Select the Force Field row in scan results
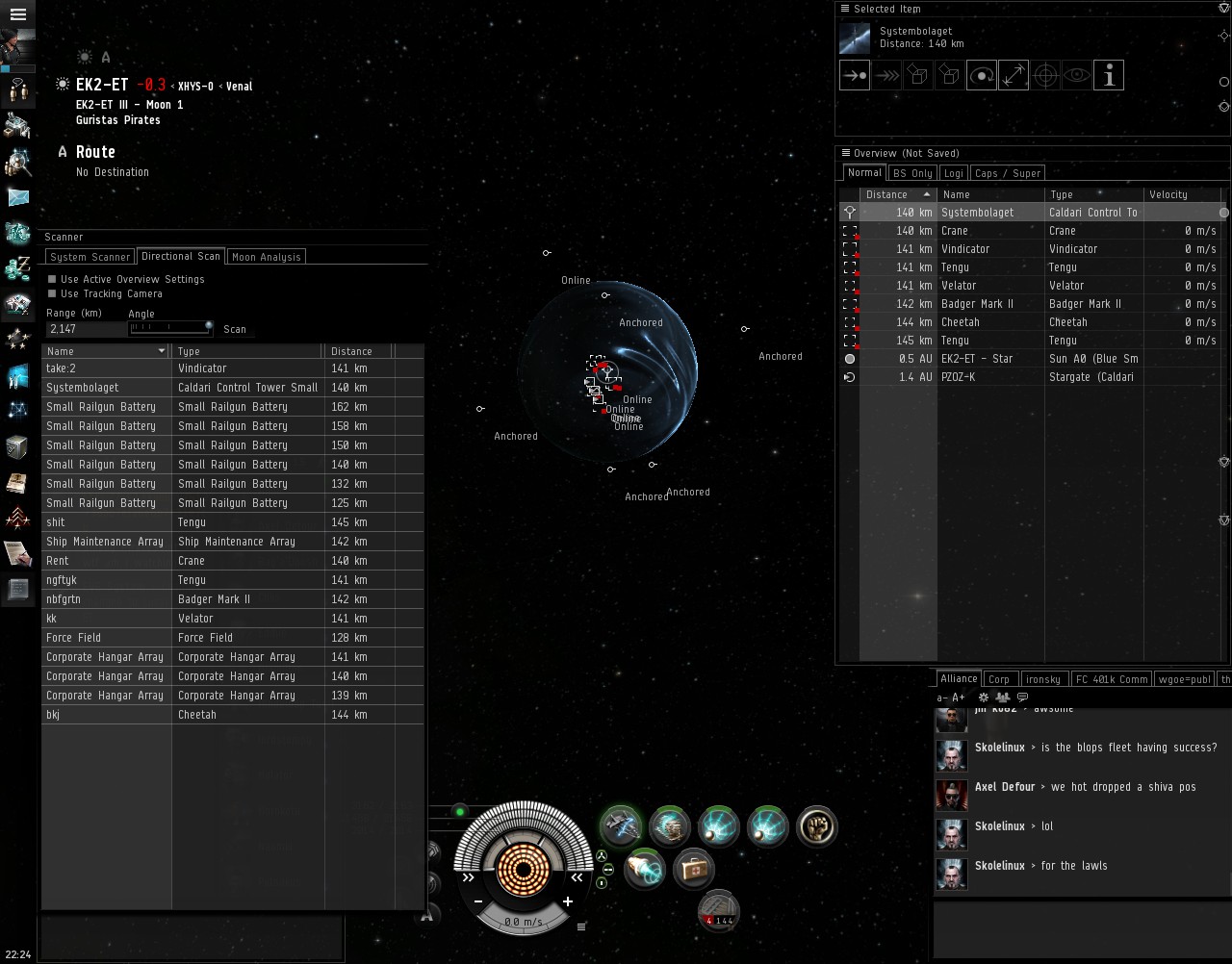This screenshot has width=1232, height=964. 233,638
